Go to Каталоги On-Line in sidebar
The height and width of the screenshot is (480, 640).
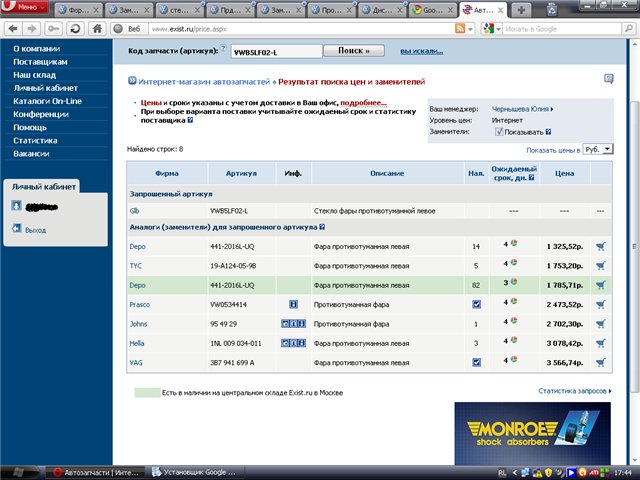coord(47,101)
